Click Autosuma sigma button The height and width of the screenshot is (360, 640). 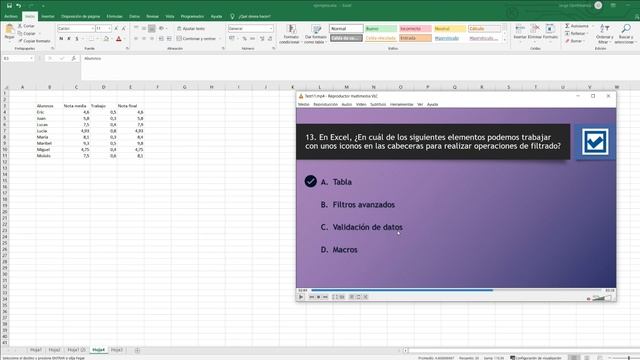pyautogui.click(x=577, y=26)
